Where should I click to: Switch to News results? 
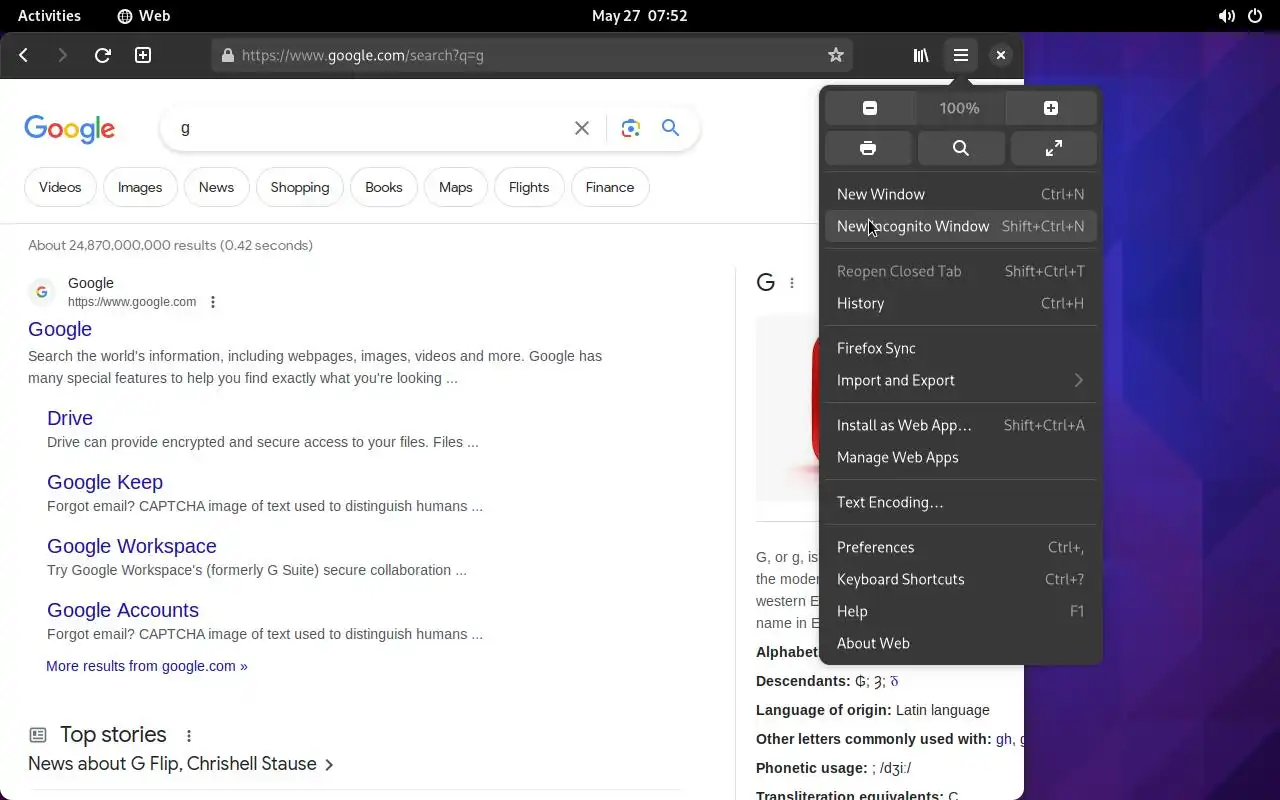point(216,187)
